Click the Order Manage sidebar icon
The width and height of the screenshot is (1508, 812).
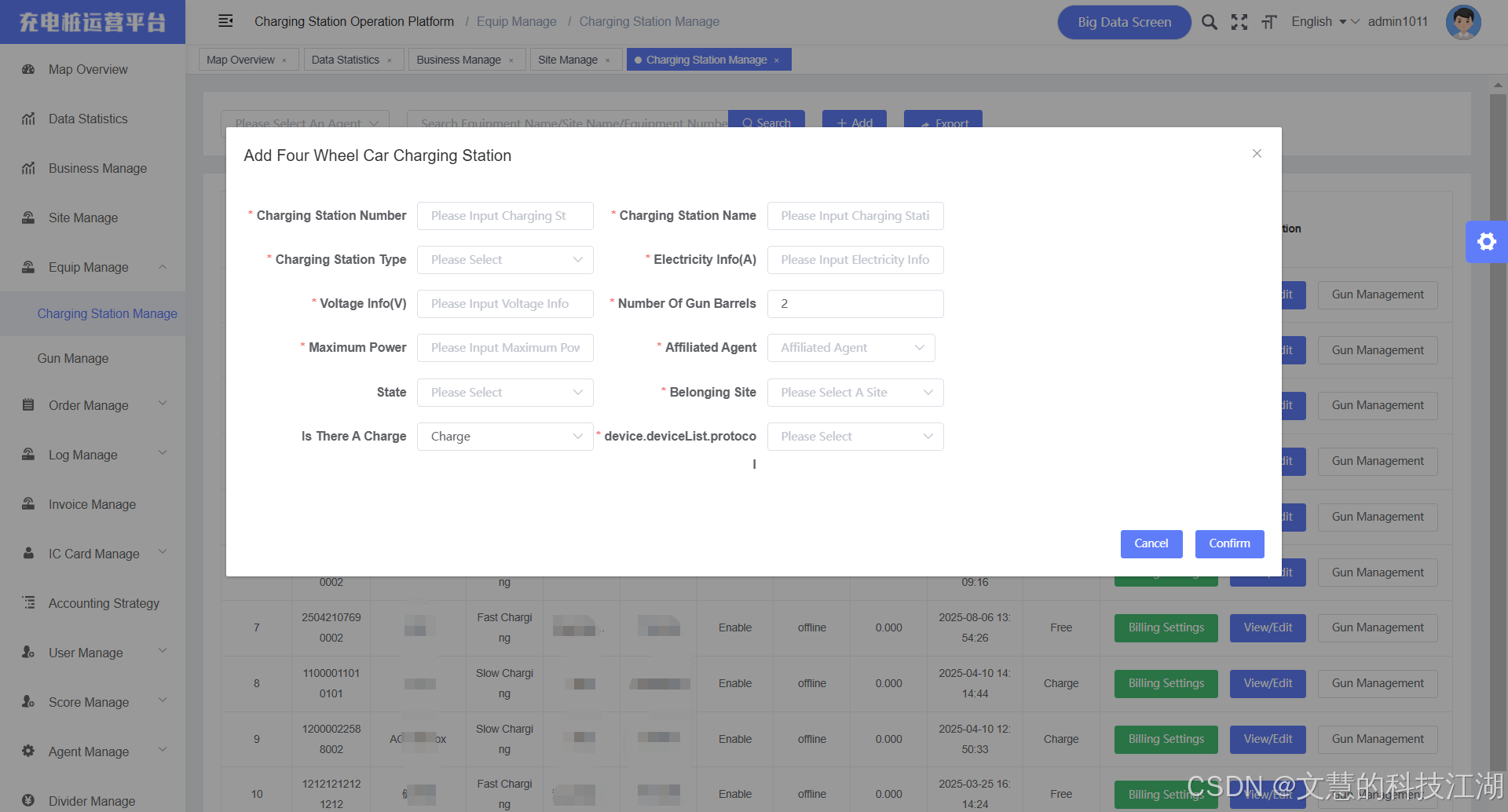[28, 405]
